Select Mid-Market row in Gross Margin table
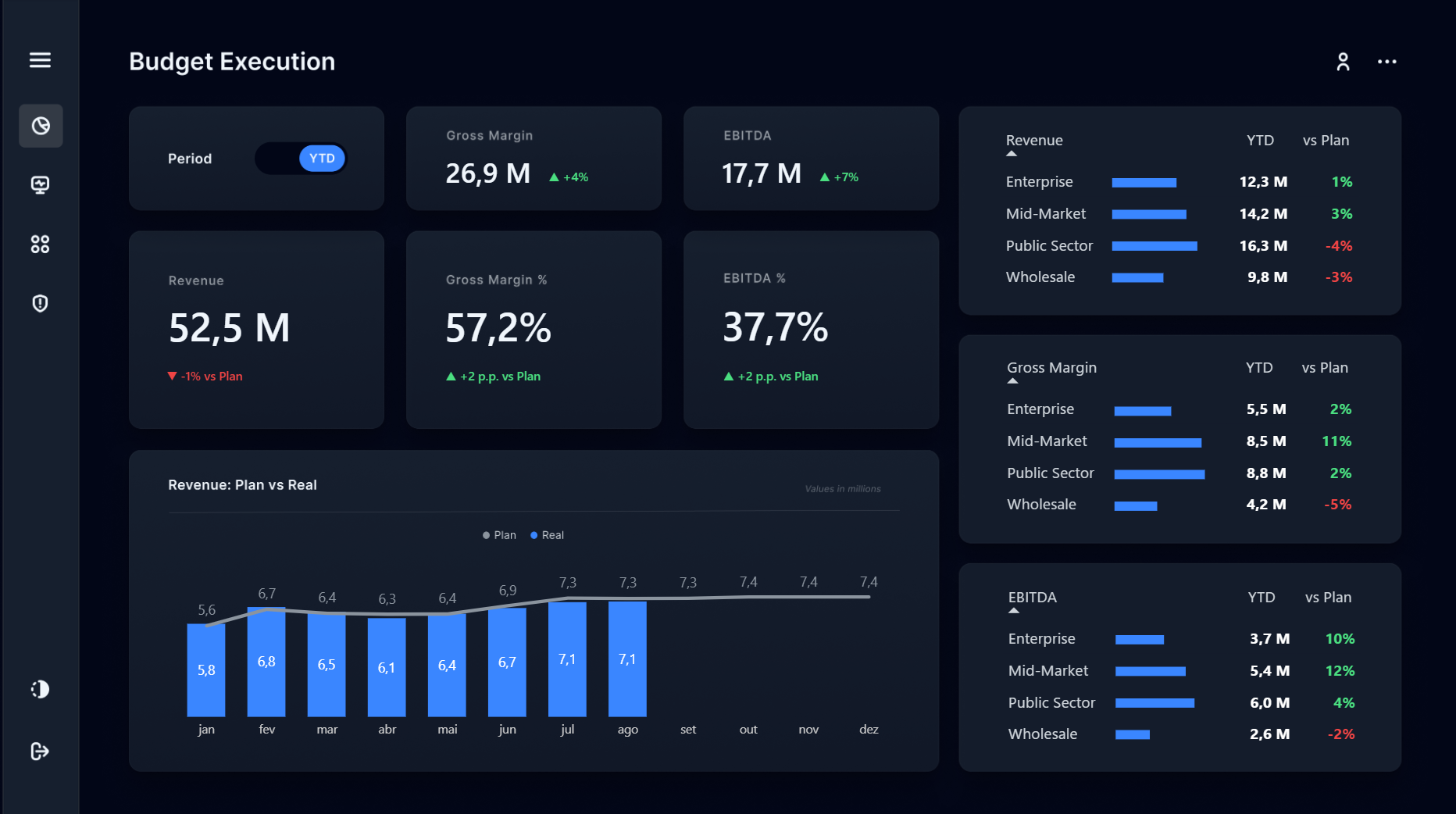Screen dimensions: 1456x814 pyautogui.click(x=1179, y=441)
